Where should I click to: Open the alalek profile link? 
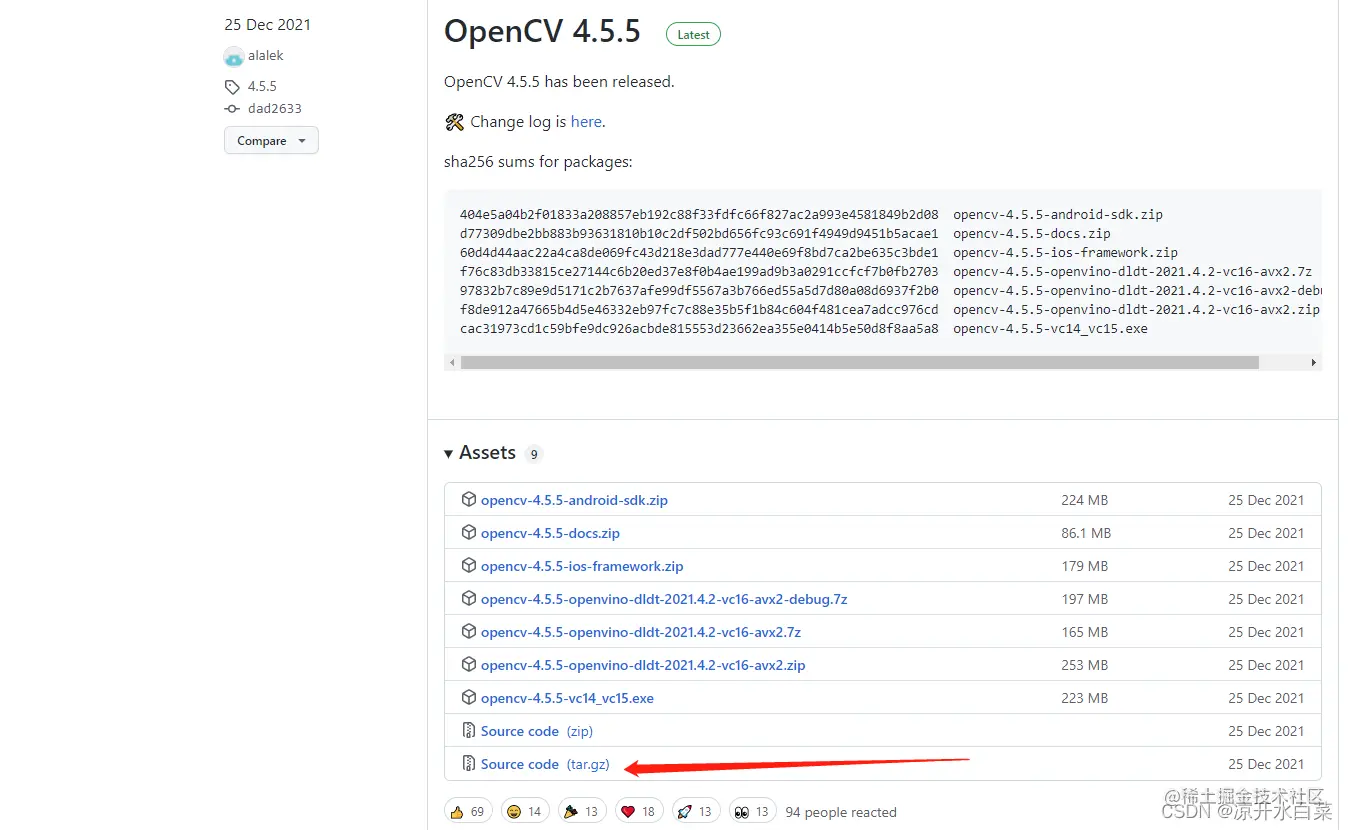tap(266, 56)
